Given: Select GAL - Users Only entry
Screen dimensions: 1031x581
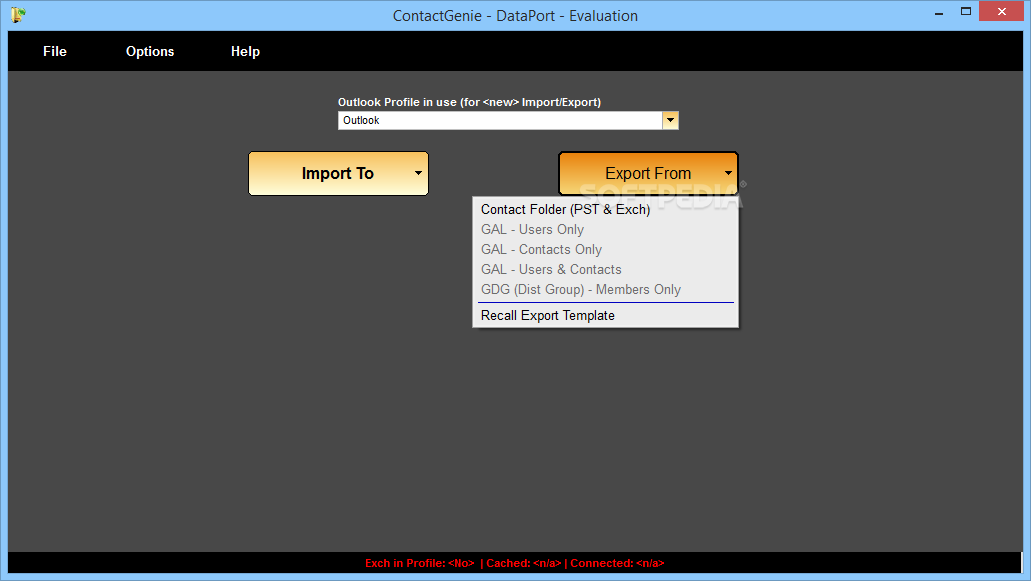Looking at the screenshot, I should click(605, 229).
